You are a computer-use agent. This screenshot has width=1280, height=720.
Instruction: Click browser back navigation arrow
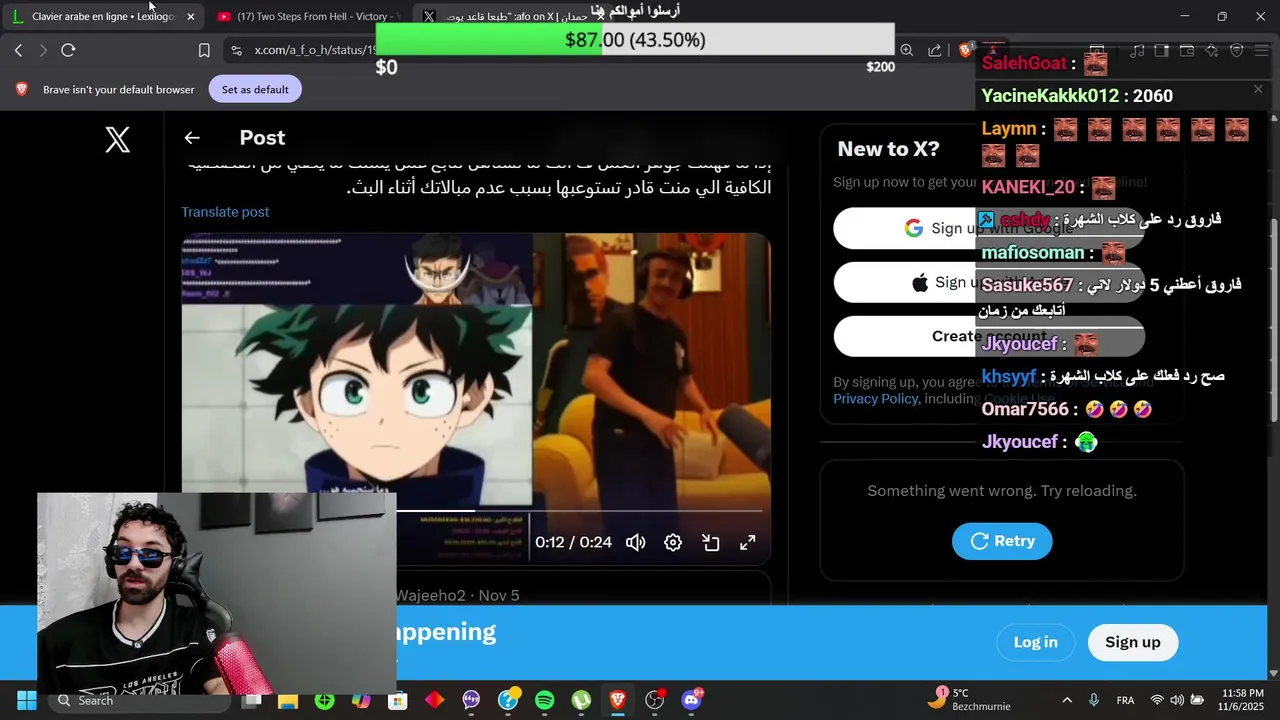pyautogui.click(x=18, y=50)
